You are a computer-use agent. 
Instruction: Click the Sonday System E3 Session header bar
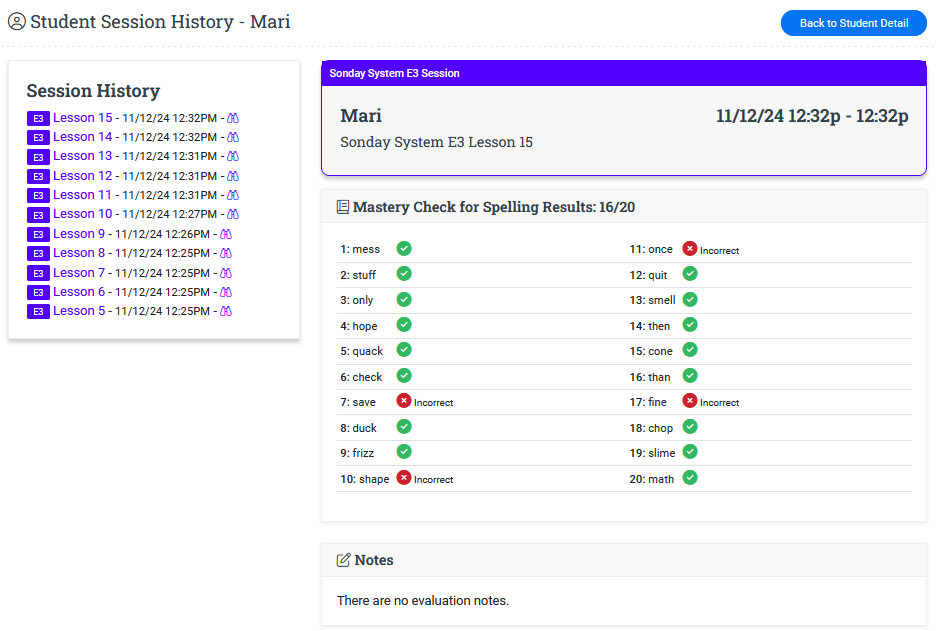click(x=623, y=74)
